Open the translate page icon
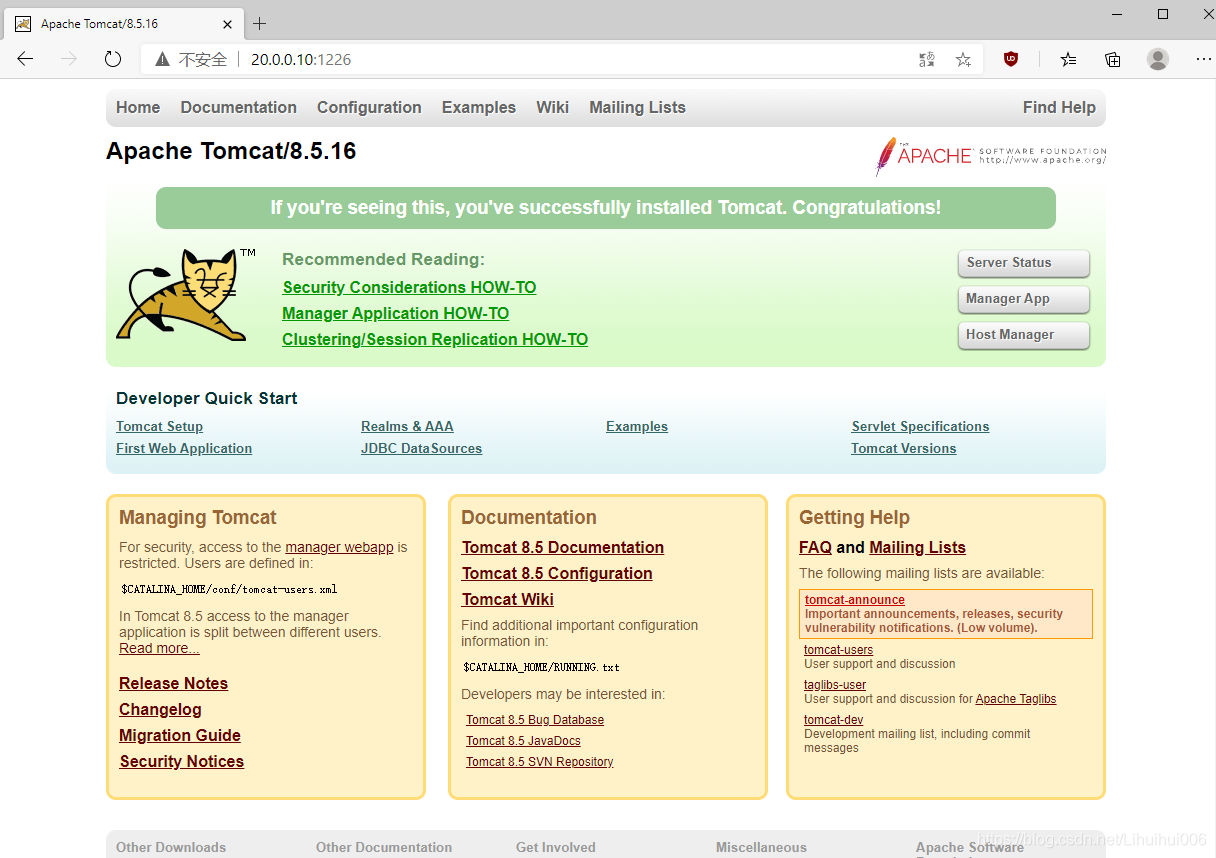Viewport: 1216px width, 858px height. coord(927,60)
